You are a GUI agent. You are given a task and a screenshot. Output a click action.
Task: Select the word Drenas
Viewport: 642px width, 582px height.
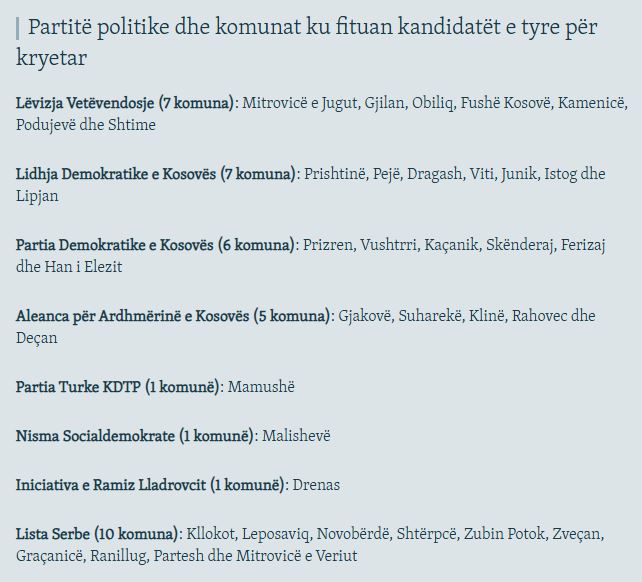click(316, 485)
